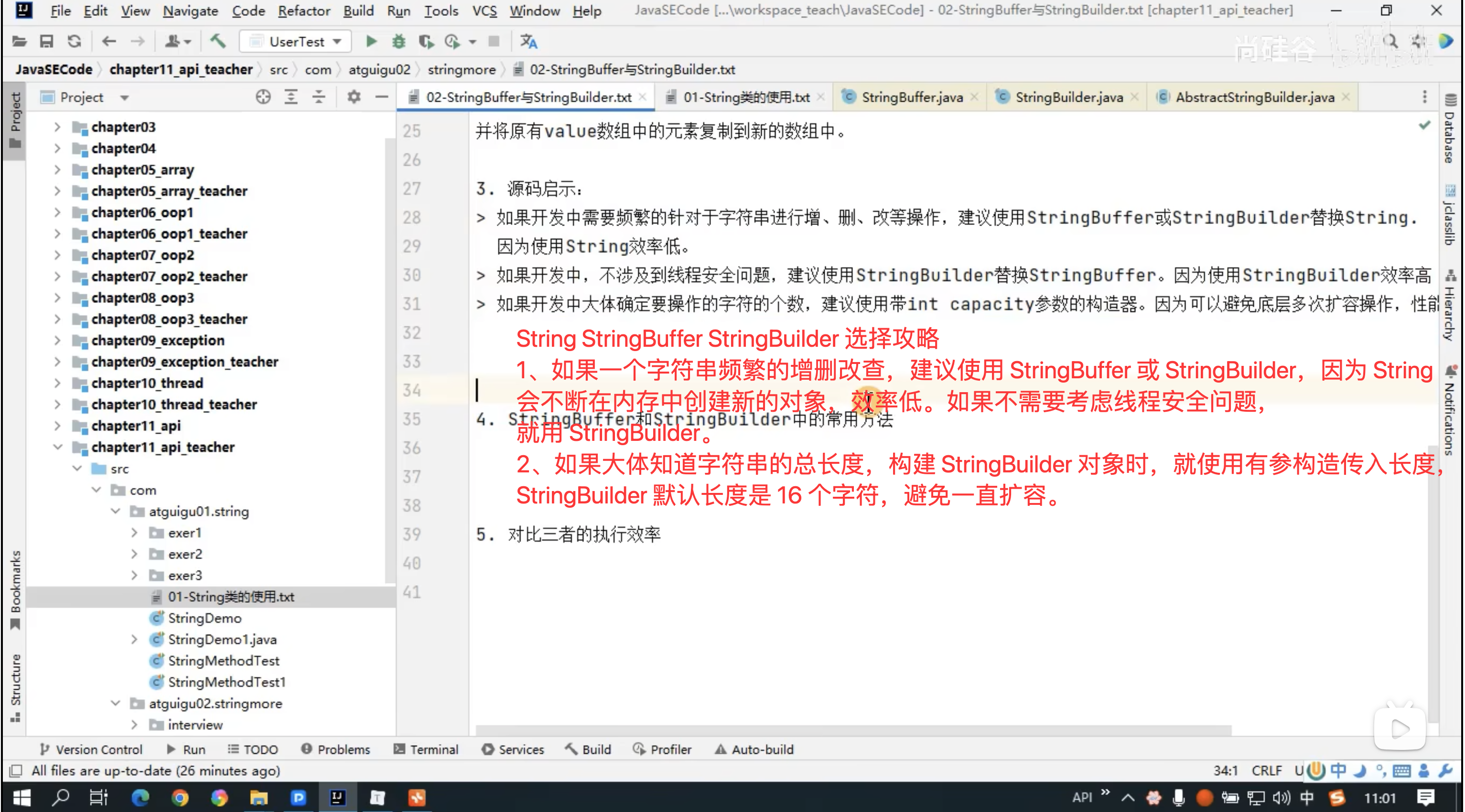
Task: Collapse the atguigu01.string package
Action: tap(116, 511)
